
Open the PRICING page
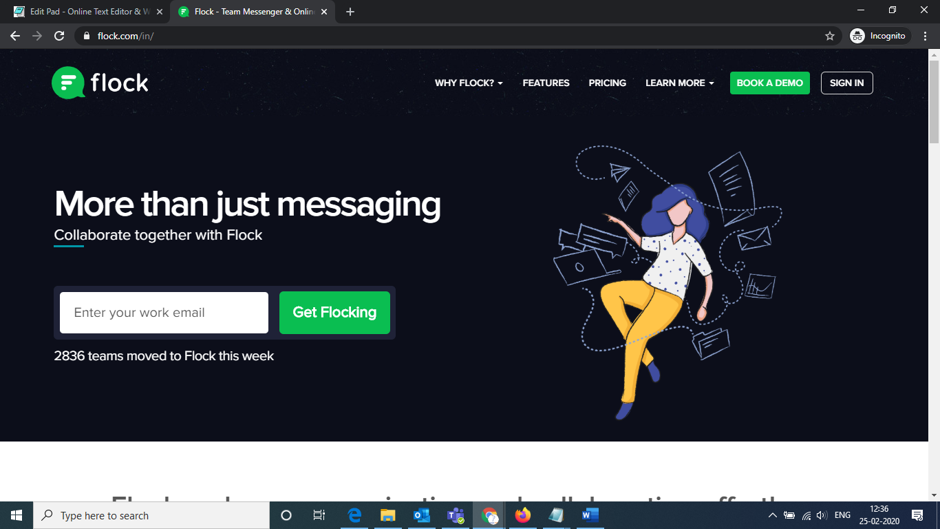(607, 83)
